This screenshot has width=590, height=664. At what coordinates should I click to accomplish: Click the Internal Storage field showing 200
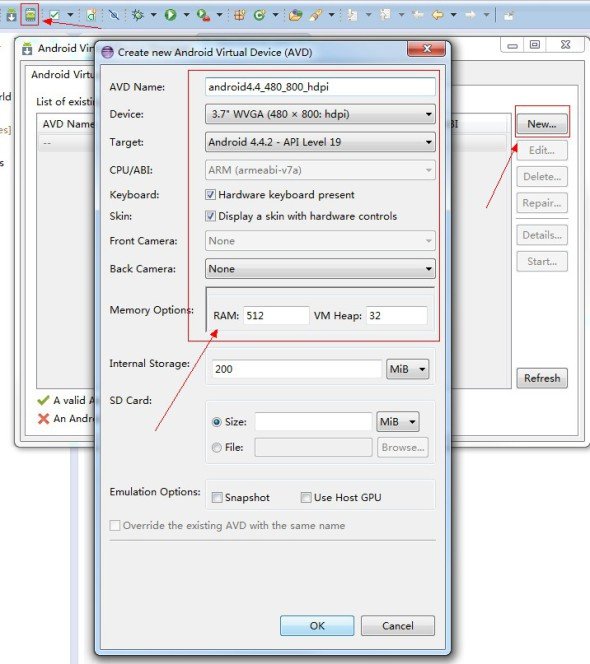pos(296,369)
